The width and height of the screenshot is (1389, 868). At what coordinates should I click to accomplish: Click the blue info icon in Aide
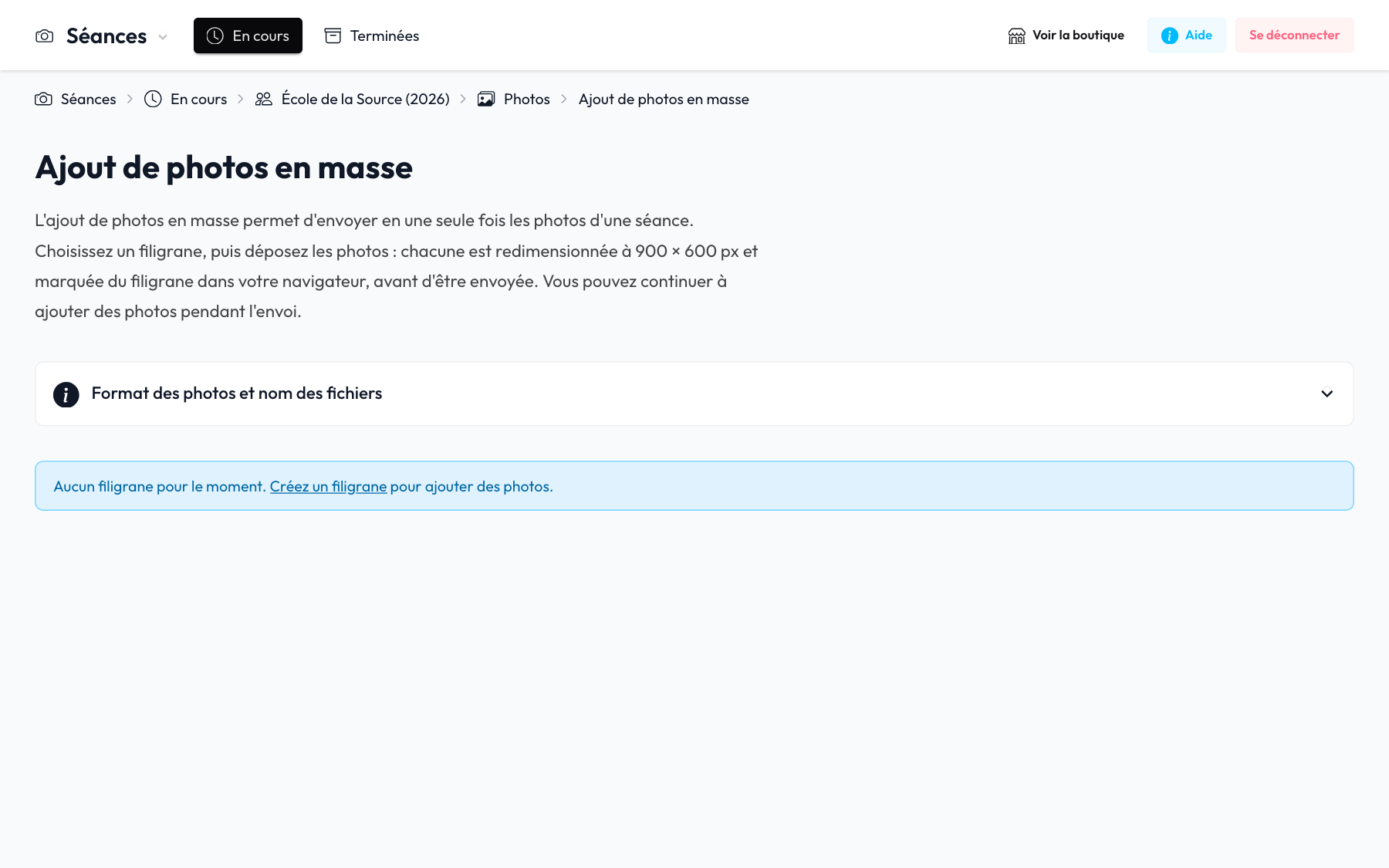[x=1170, y=35]
